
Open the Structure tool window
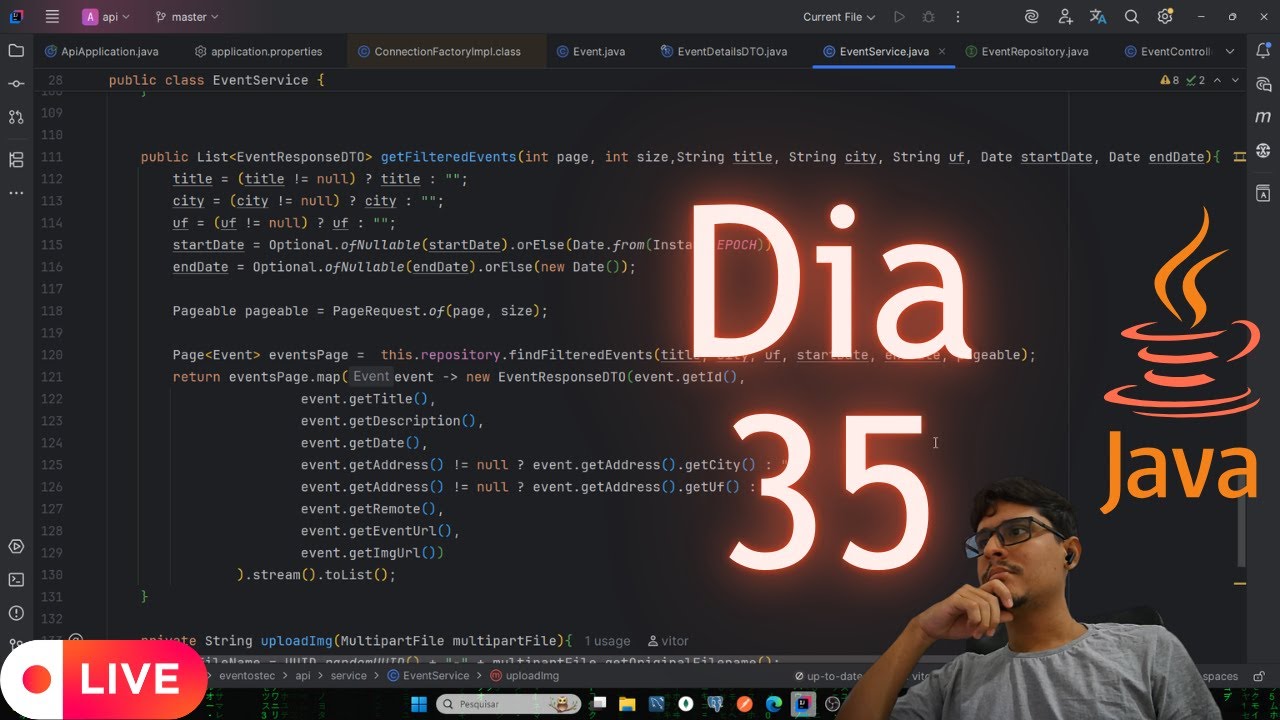[x=16, y=160]
